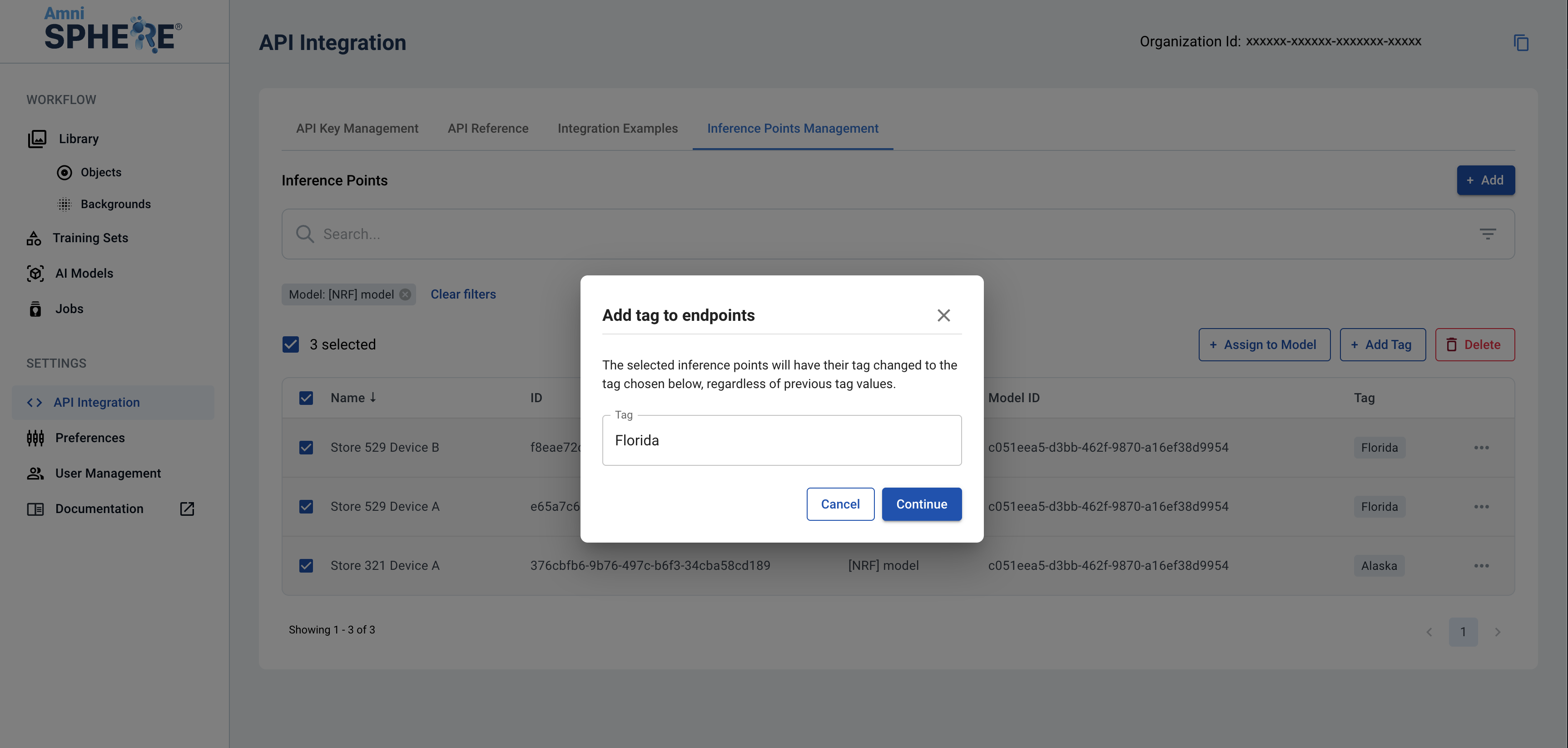Switch to the API Key Management tab

point(357,129)
